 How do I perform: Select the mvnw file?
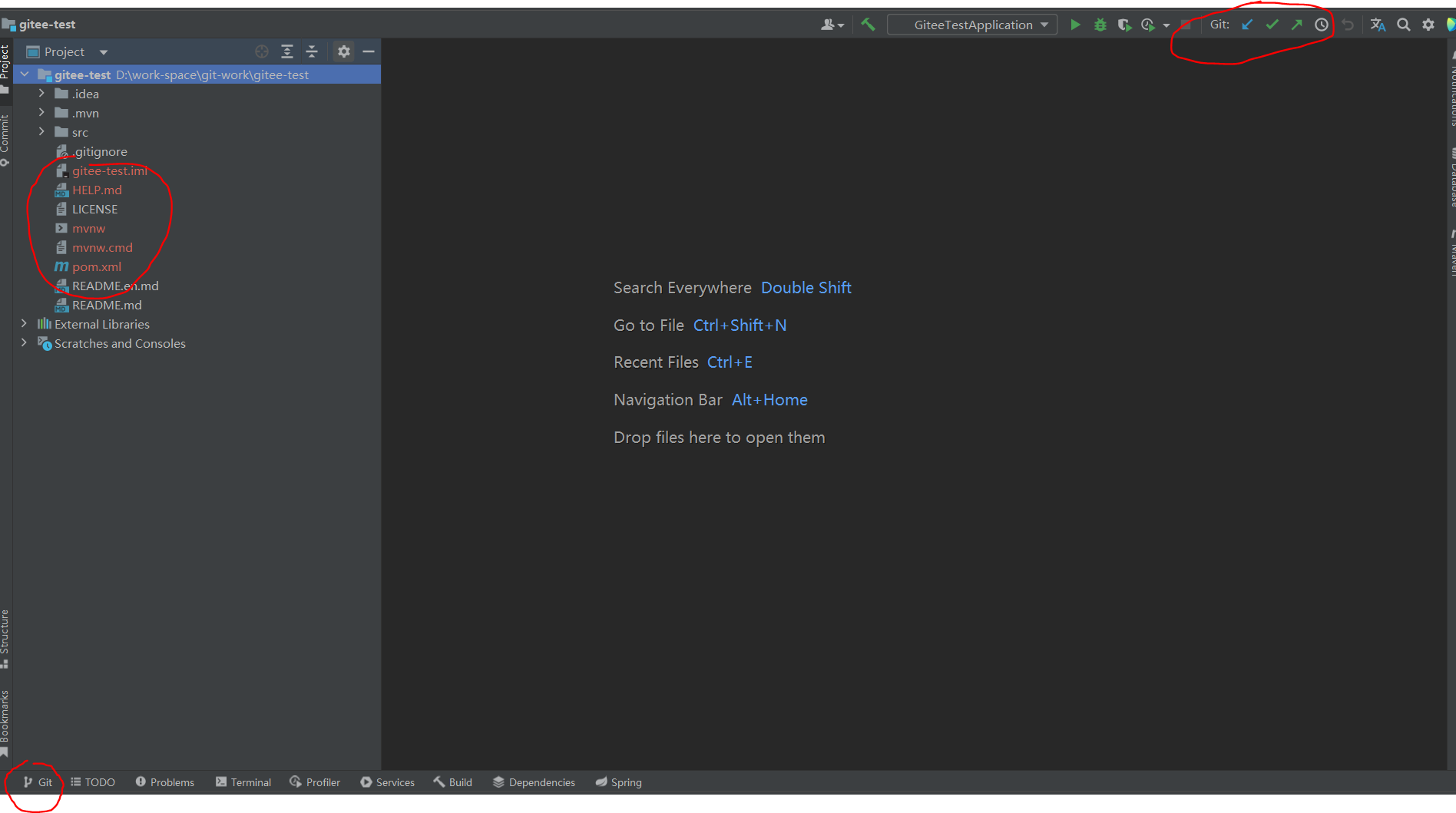pos(88,228)
